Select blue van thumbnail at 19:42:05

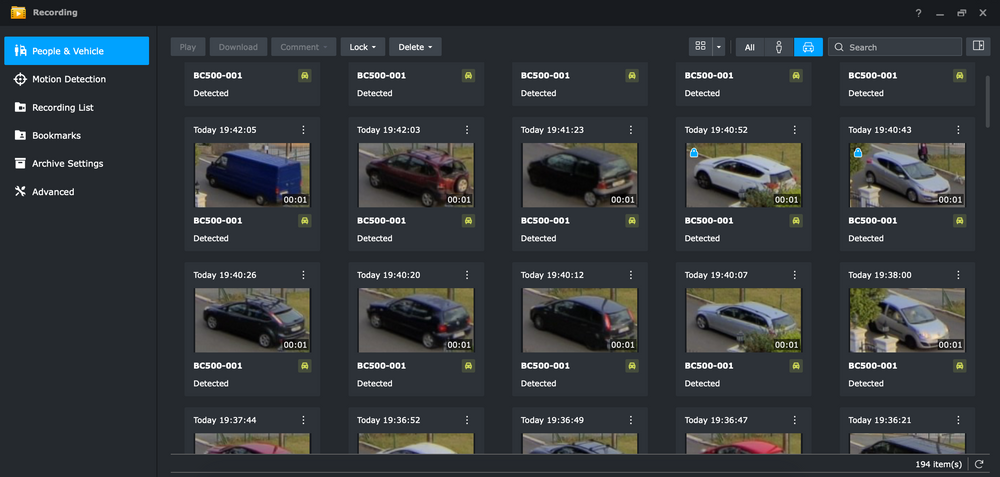[253, 175]
